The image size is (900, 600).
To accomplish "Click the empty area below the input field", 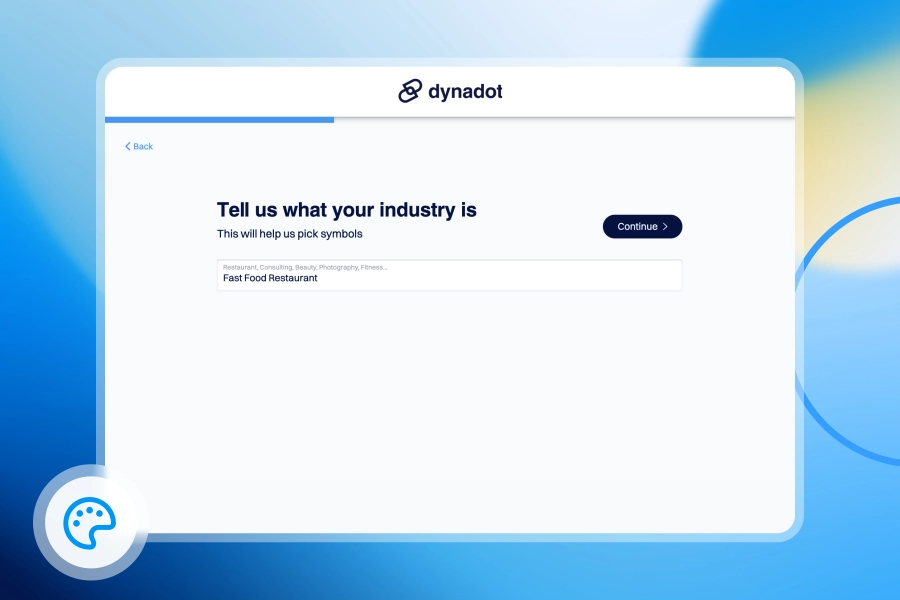I will (x=450, y=400).
